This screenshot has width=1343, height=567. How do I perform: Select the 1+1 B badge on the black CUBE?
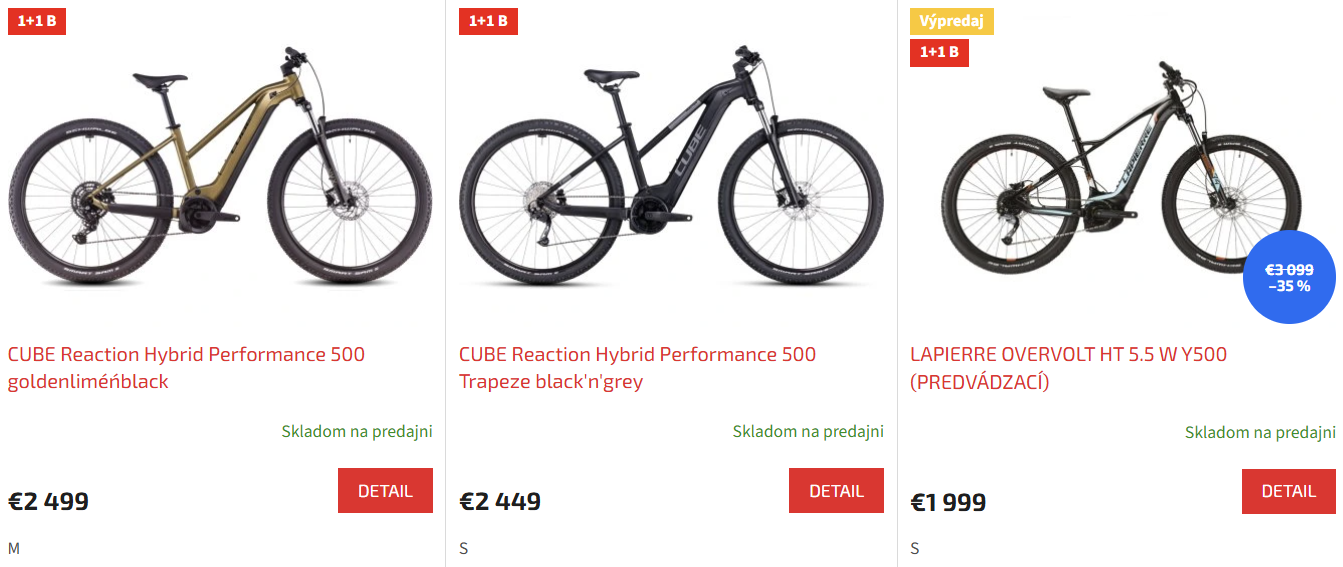pyautogui.click(x=488, y=21)
